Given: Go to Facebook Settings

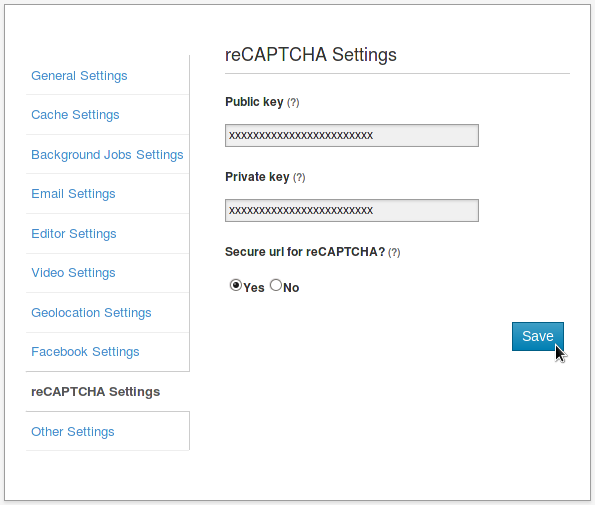Looking at the screenshot, I should (85, 352).
